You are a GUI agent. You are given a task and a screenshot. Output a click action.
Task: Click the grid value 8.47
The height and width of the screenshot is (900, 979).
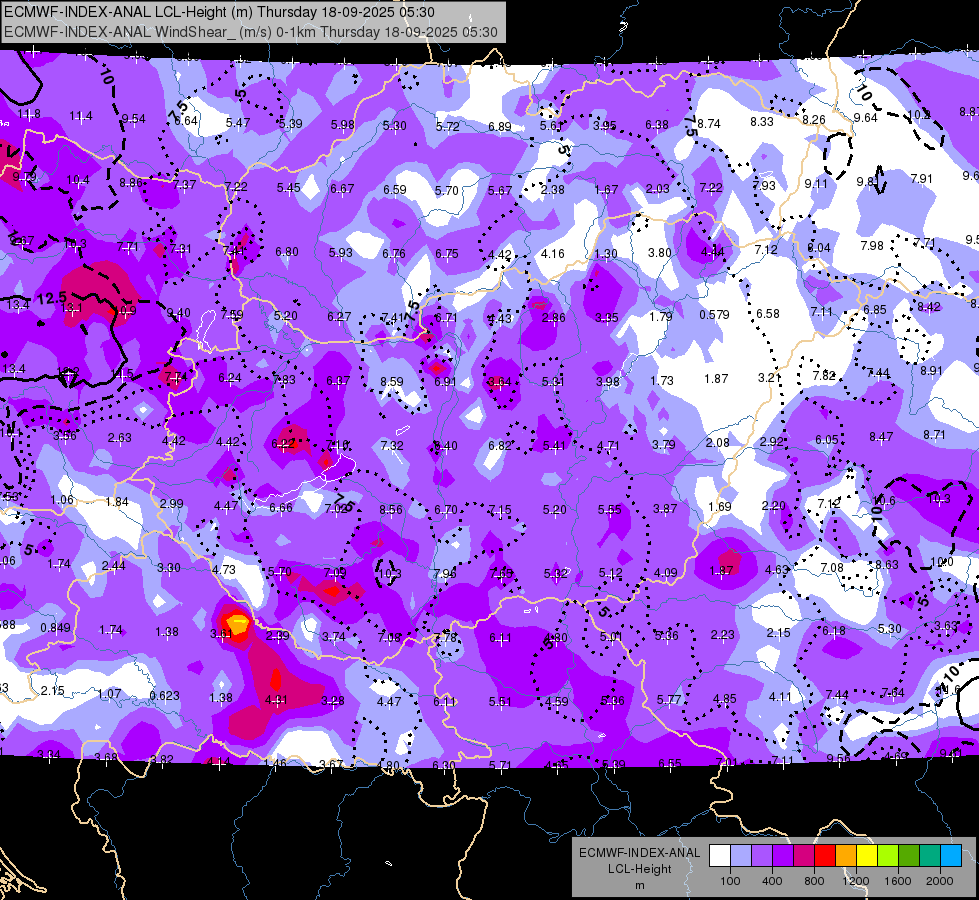pyautogui.click(x=881, y=437)
